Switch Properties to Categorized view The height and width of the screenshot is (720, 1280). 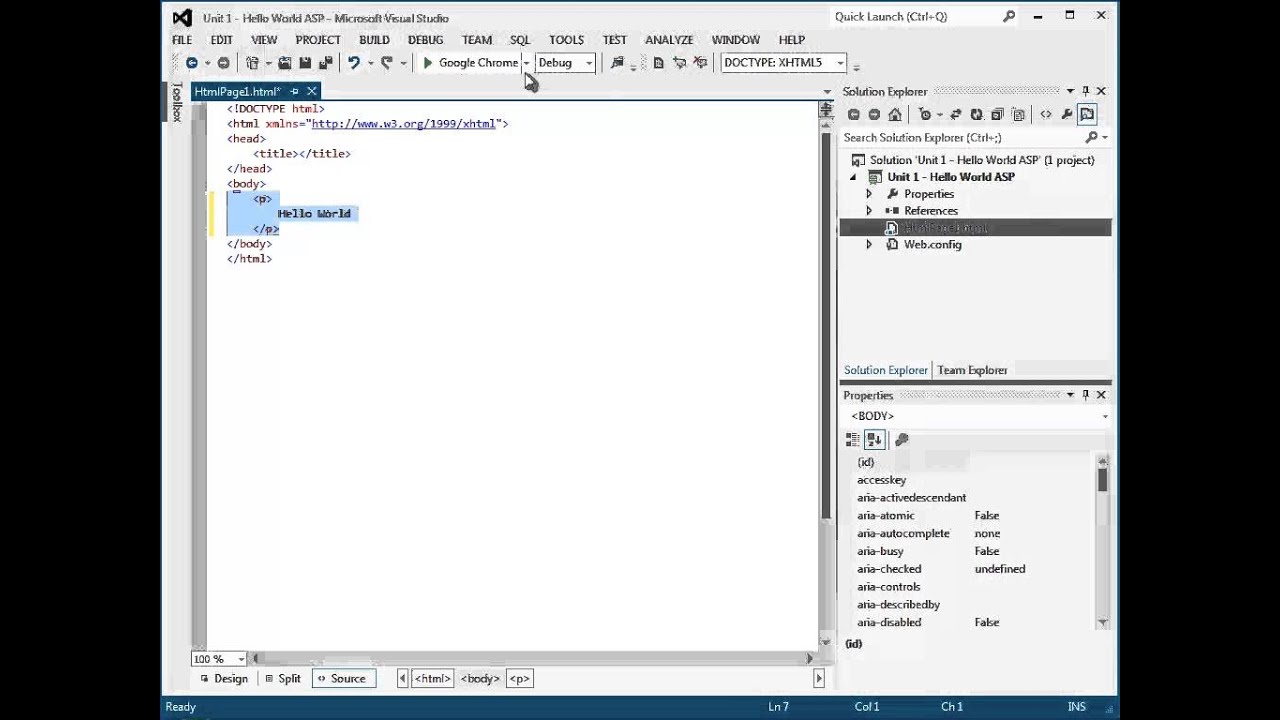tap(853, 439)
